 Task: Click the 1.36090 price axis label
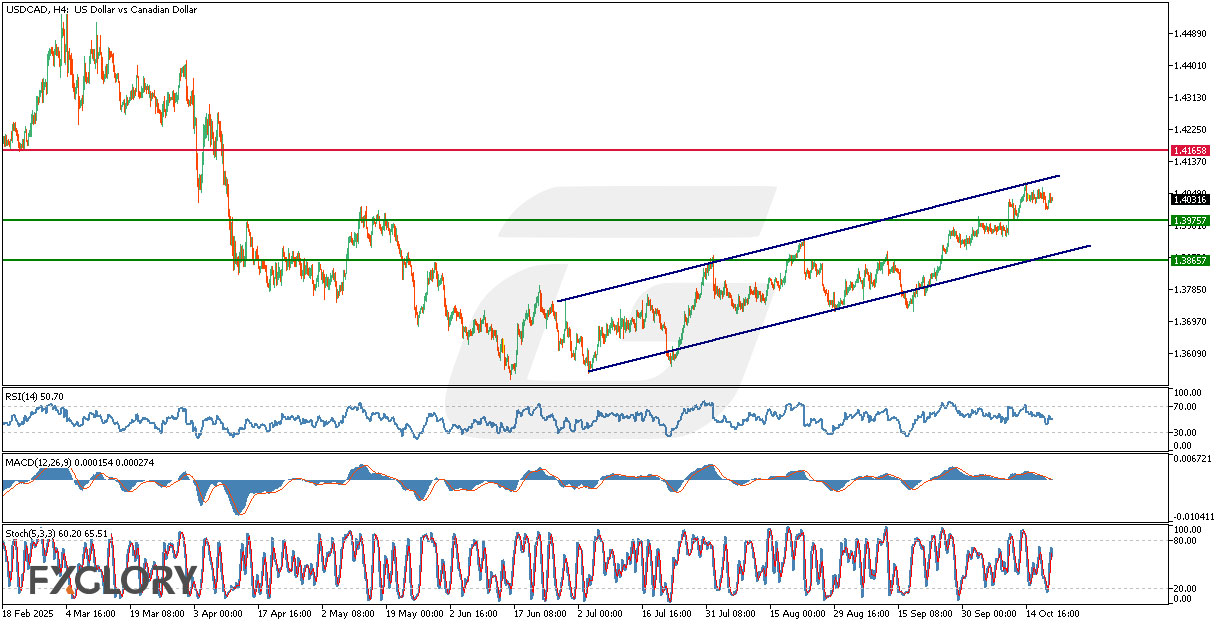1187,354
